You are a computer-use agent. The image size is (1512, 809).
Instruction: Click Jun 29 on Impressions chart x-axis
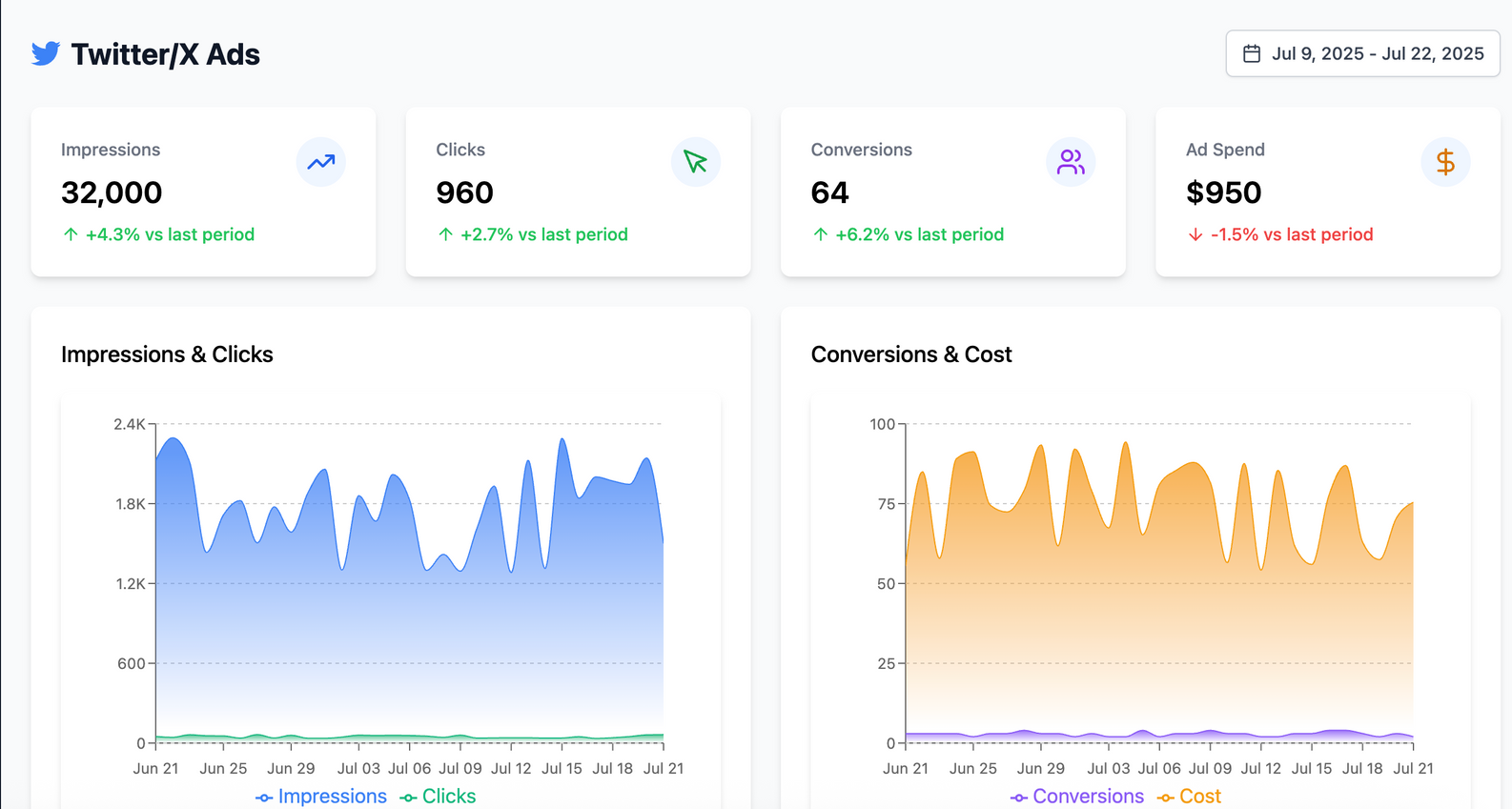(x=291, y=768)
